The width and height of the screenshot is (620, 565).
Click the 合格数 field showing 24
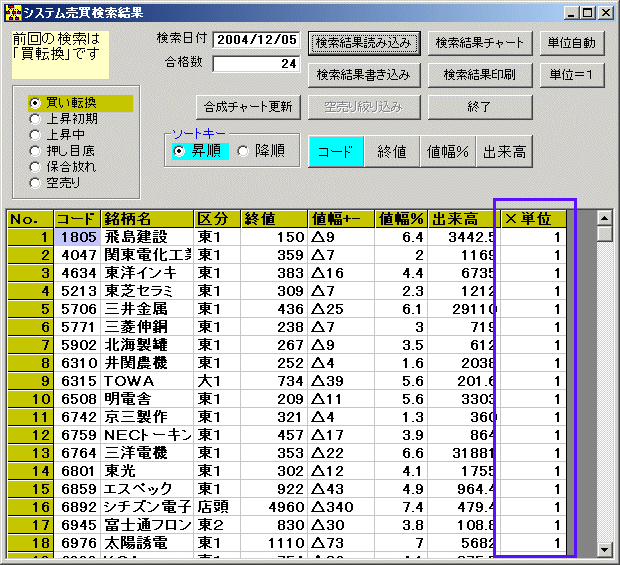click(x=256, y=64)
